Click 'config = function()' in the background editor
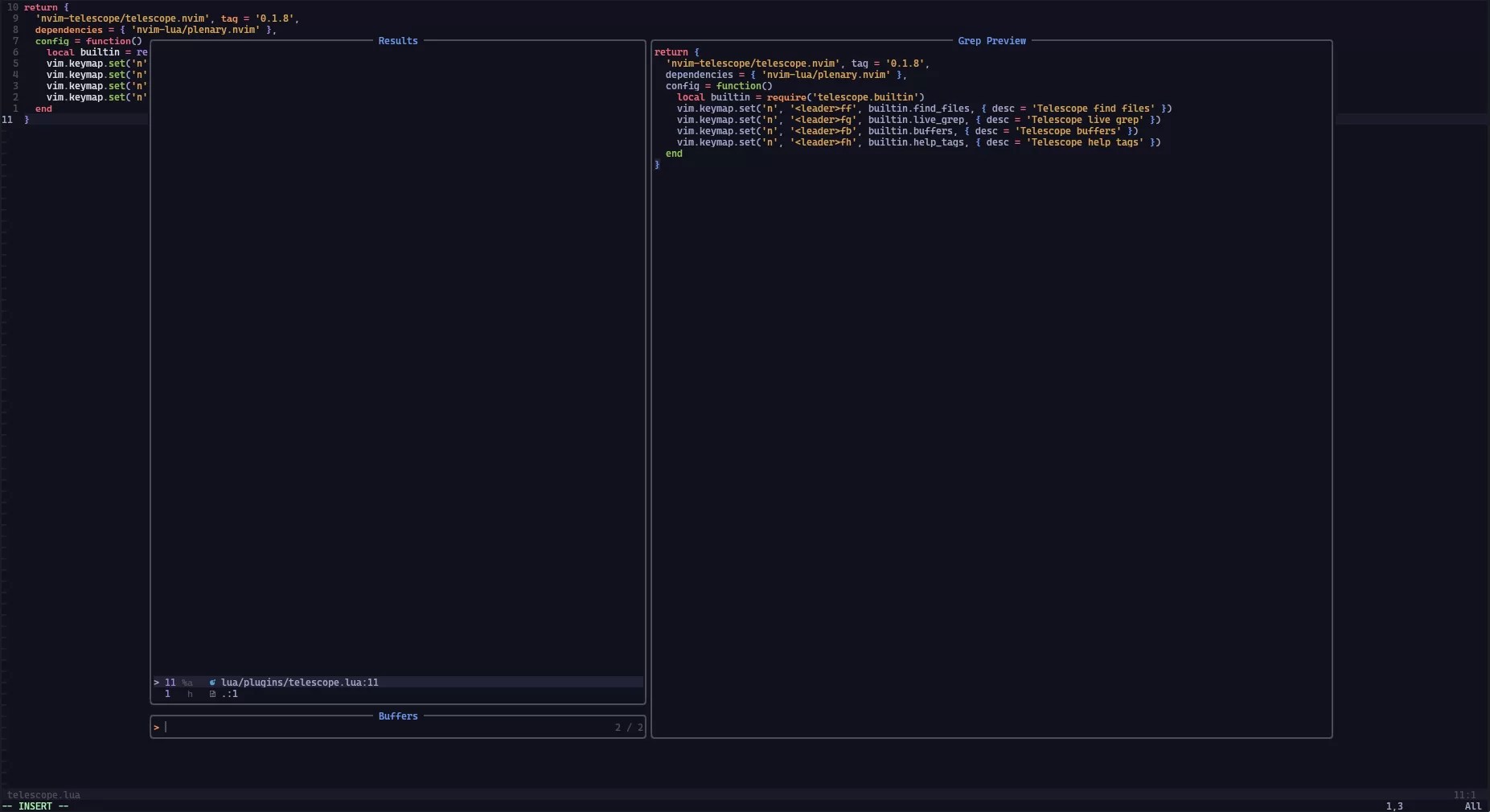 pyautogui.click(x=88, y=41)
